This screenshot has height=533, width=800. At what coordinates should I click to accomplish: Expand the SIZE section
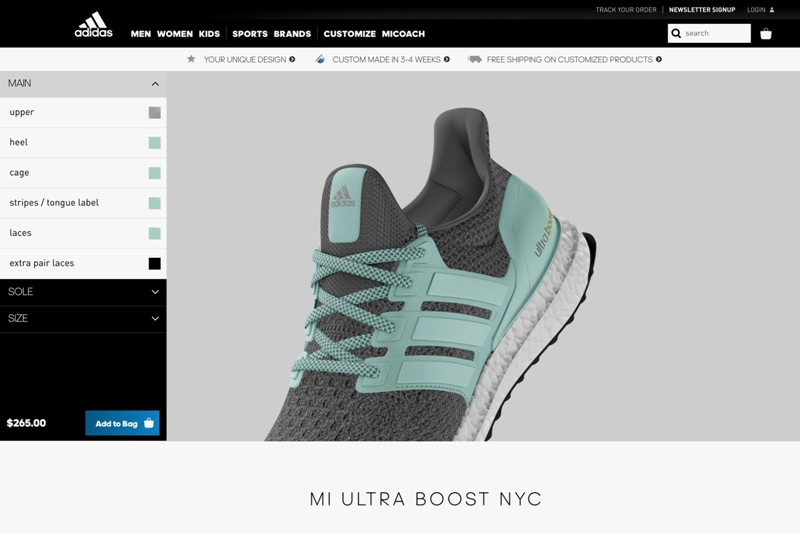pos(155,319)
